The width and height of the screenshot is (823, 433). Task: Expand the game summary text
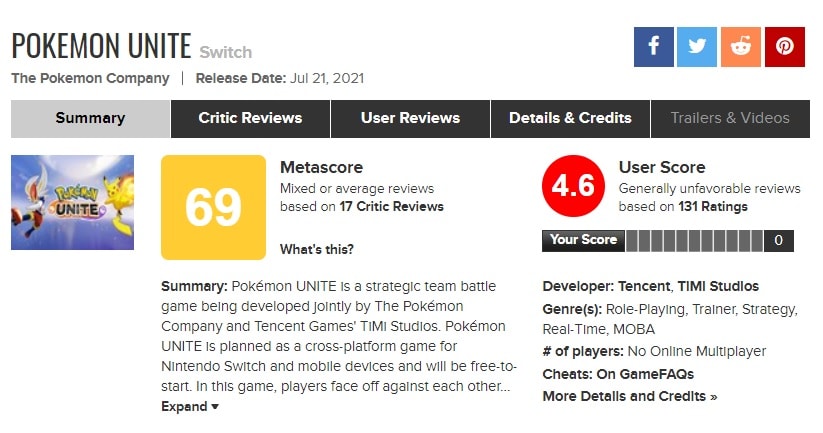pyautogui.click(x=190, y=407)
